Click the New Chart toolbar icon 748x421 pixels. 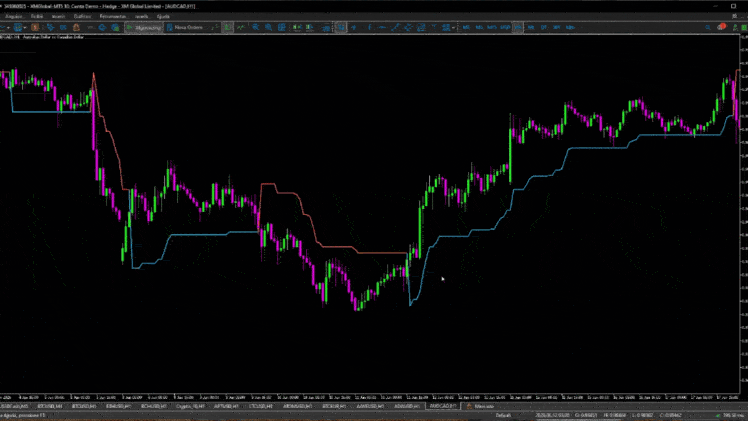[3, 27]
